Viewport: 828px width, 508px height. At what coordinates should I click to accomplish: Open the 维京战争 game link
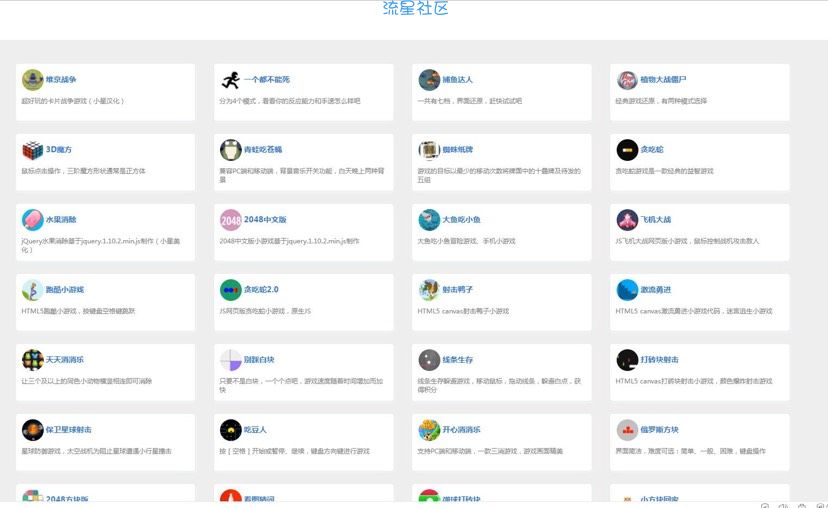click(x=61, y=80)
